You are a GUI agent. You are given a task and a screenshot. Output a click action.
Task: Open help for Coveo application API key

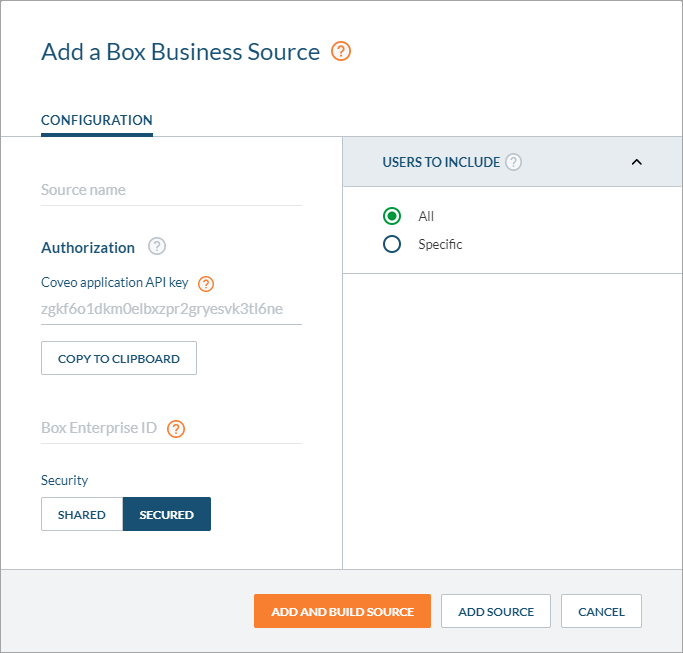[206, 284]
